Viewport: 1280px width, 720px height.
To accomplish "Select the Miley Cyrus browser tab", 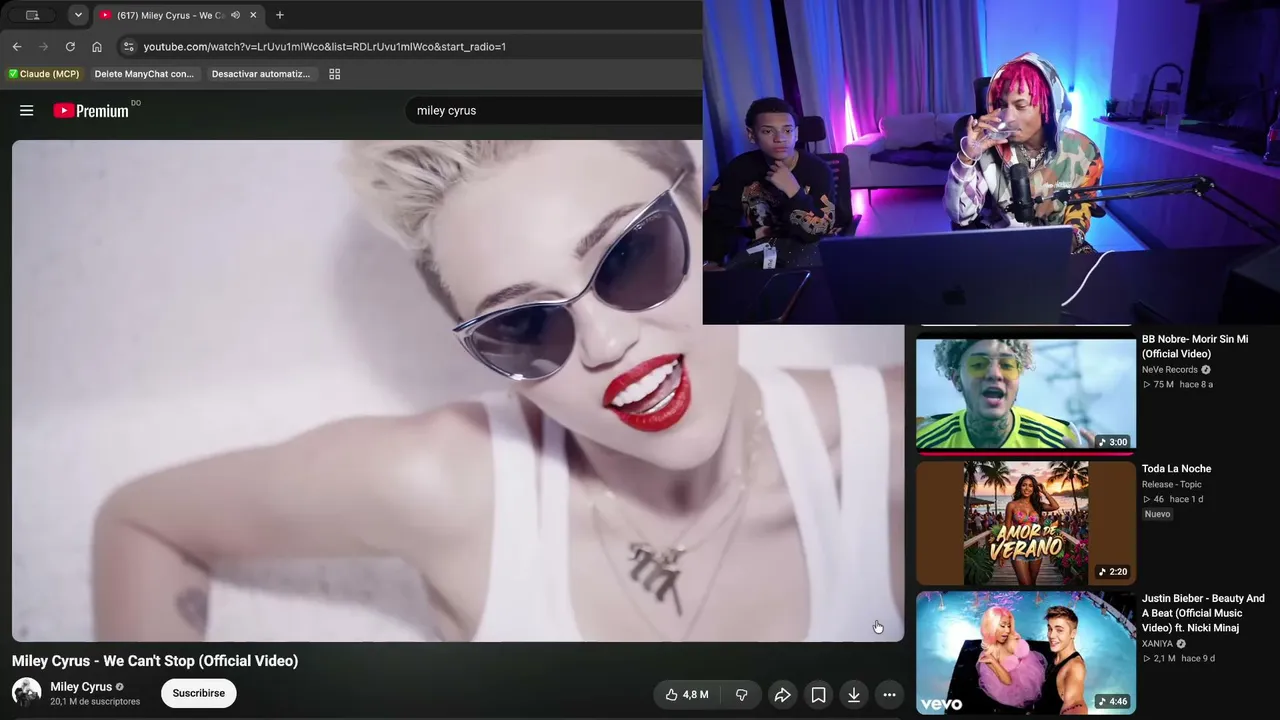I will (x=180, y=15).
